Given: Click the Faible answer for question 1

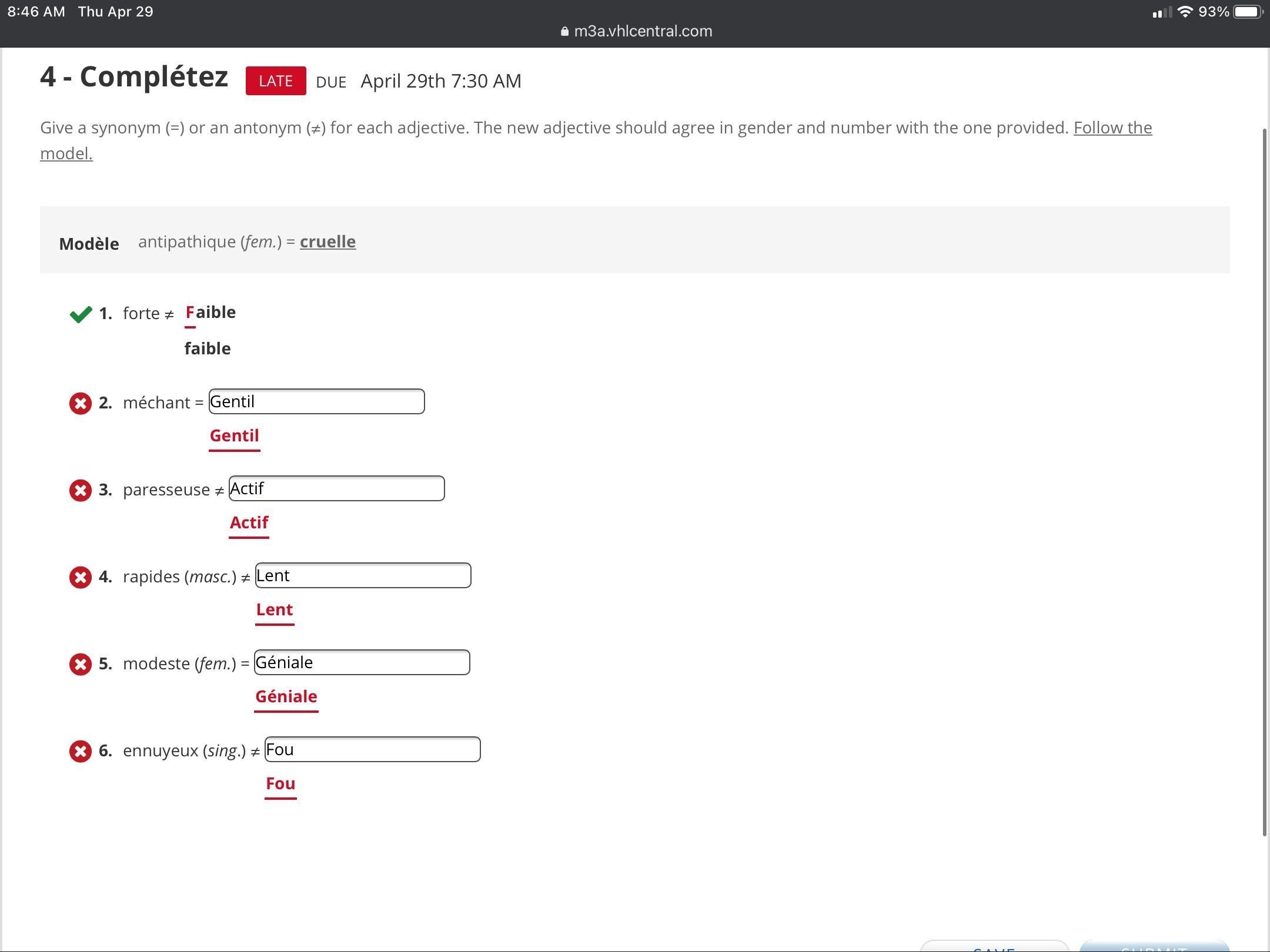Looking at the screenshot, I should coord(210,312).
